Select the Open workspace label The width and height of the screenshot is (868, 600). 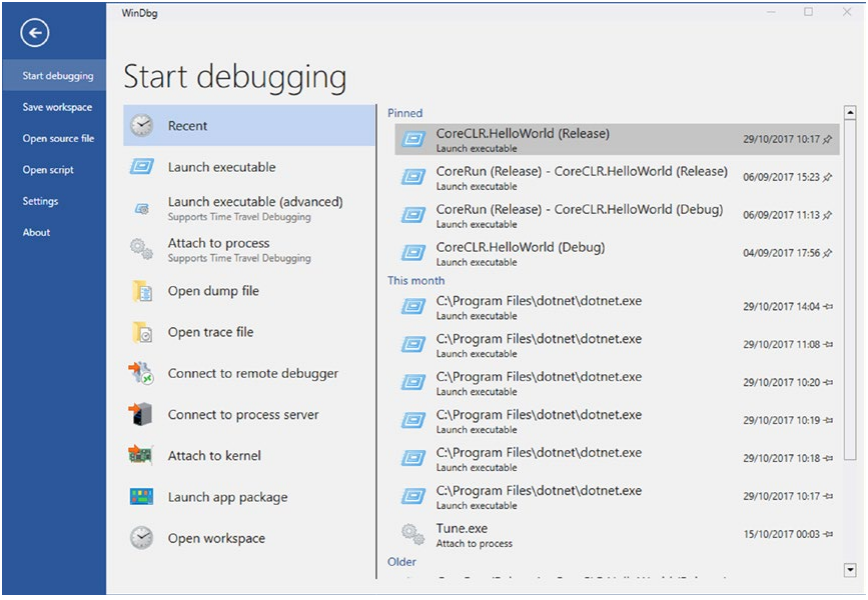(x=216, y=539)
